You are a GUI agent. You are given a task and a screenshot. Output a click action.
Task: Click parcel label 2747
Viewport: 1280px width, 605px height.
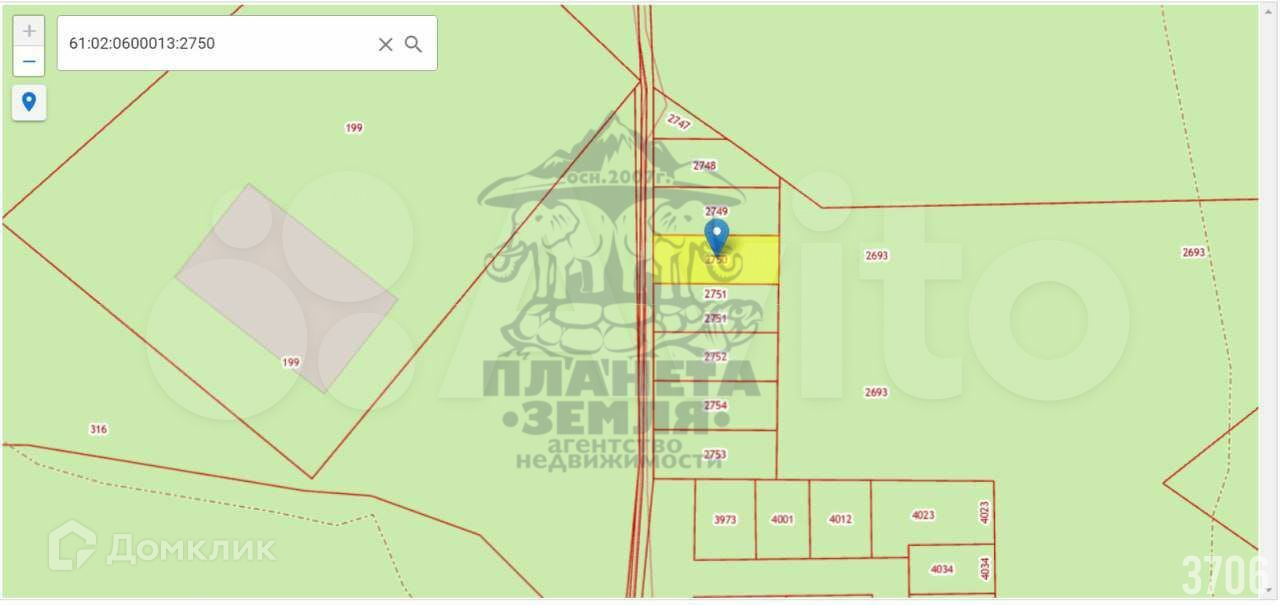pyautogui.click(x=679, y=122)
